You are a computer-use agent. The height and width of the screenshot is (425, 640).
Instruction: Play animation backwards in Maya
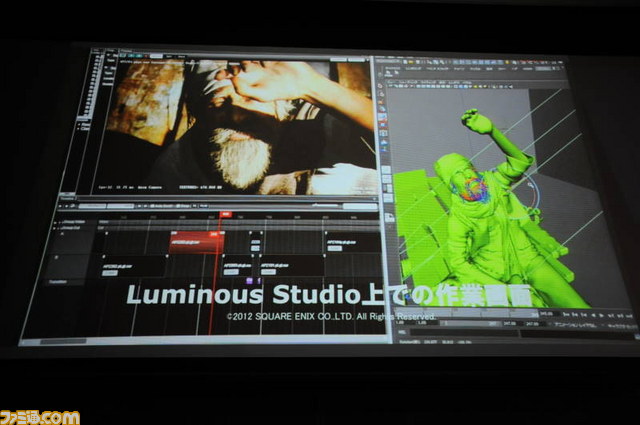(593, 316)
